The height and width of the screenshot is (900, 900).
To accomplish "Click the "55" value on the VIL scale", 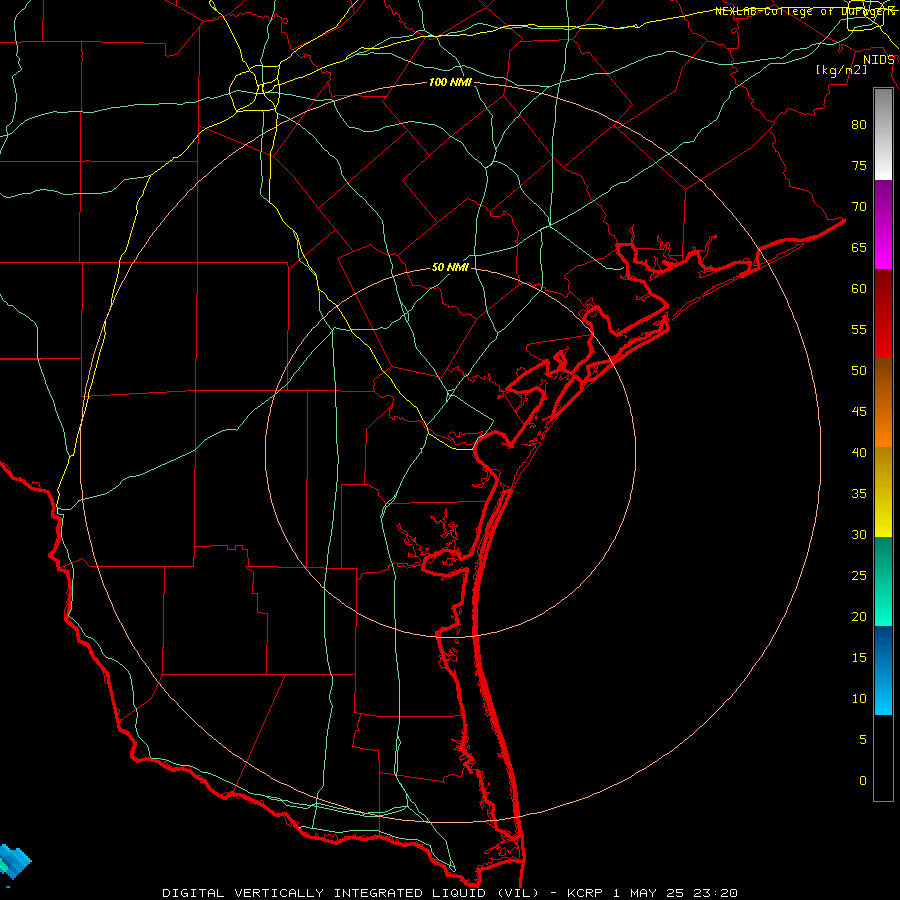I will tap(859, 330).
